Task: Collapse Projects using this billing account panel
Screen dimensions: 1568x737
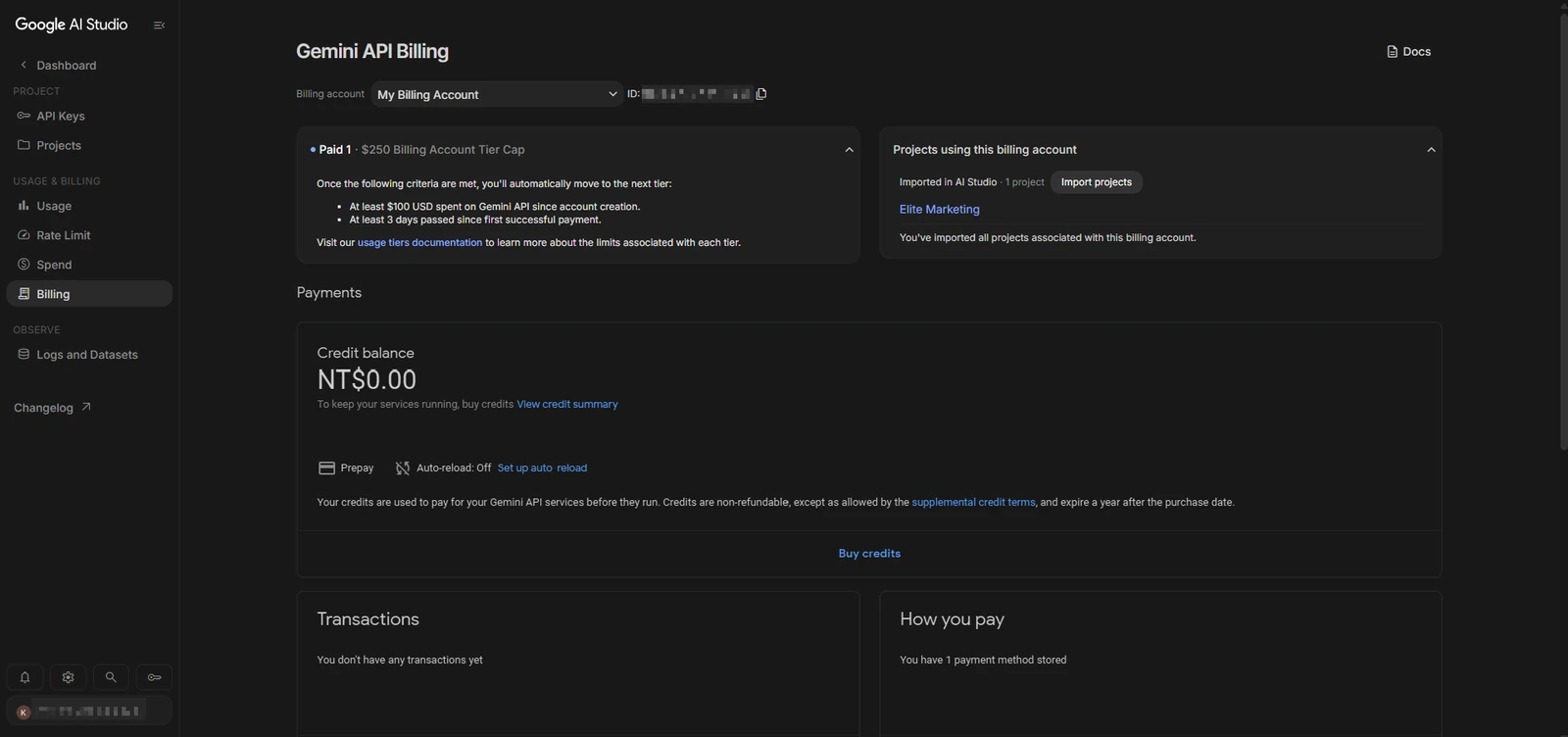Action: 1431,150
